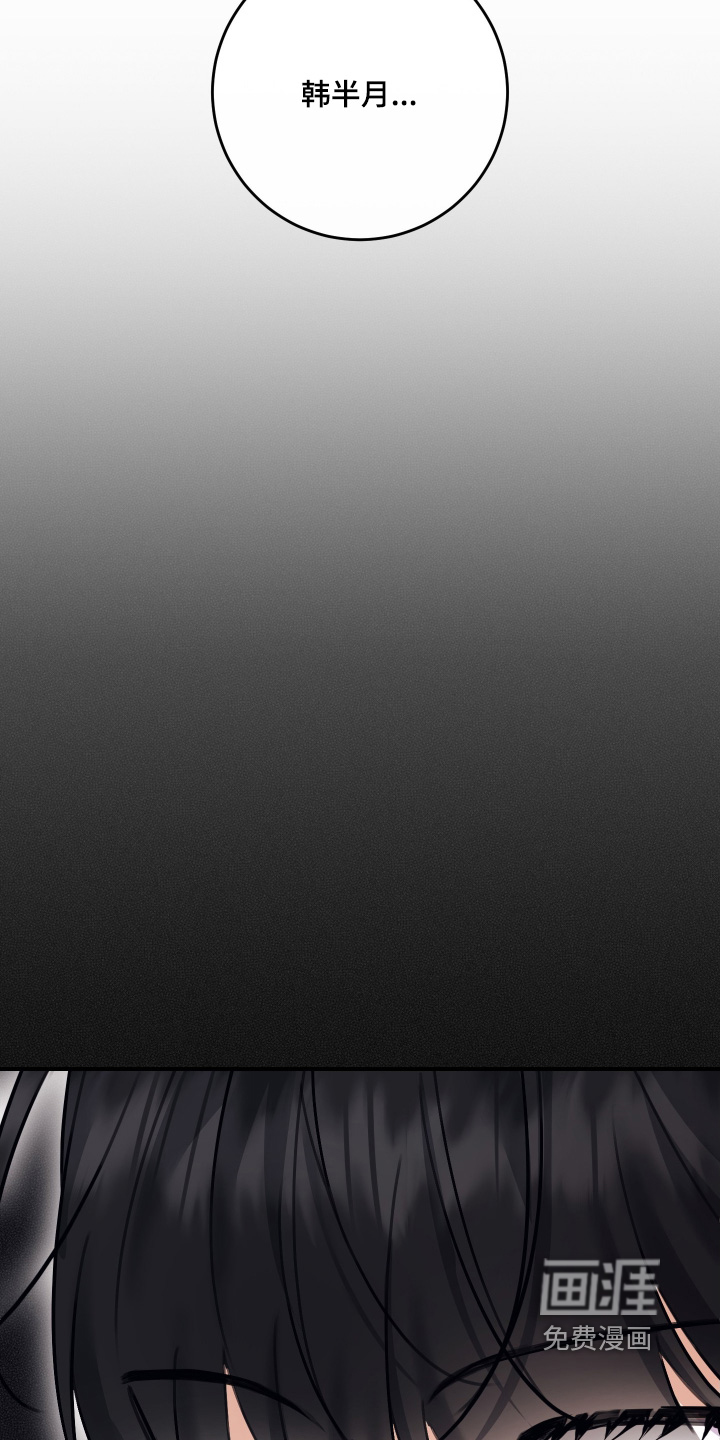
Task: Click the black divider line between panels
Action: pos(360,1069)
